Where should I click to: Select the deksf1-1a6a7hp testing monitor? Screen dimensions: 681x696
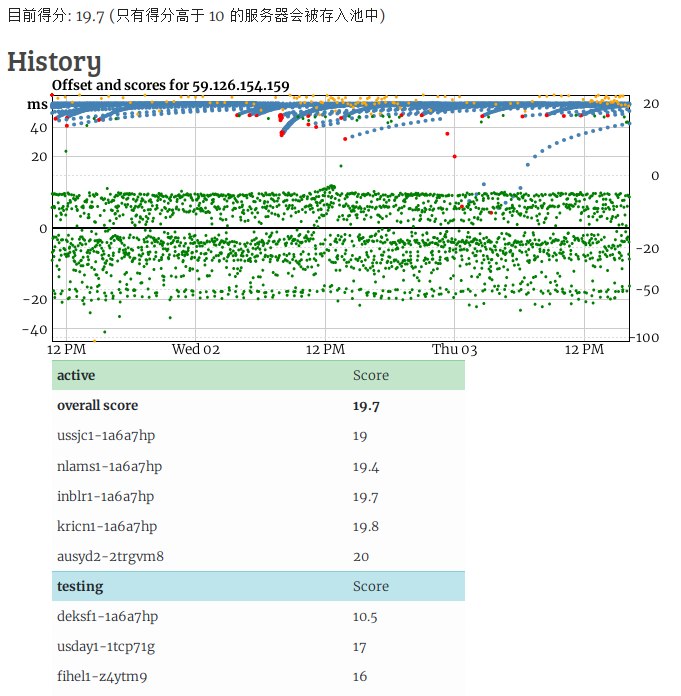(x=108, y=617)
